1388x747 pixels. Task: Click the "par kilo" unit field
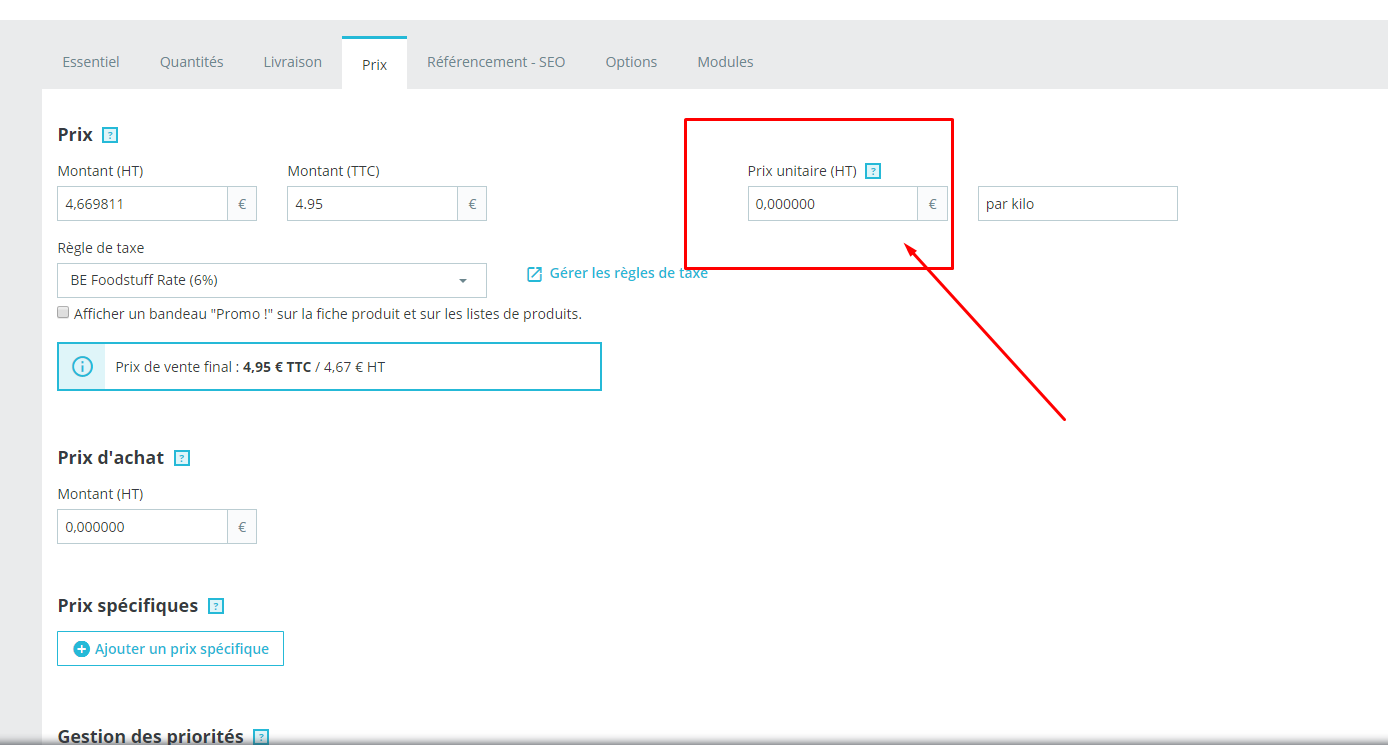(1078, 204)
